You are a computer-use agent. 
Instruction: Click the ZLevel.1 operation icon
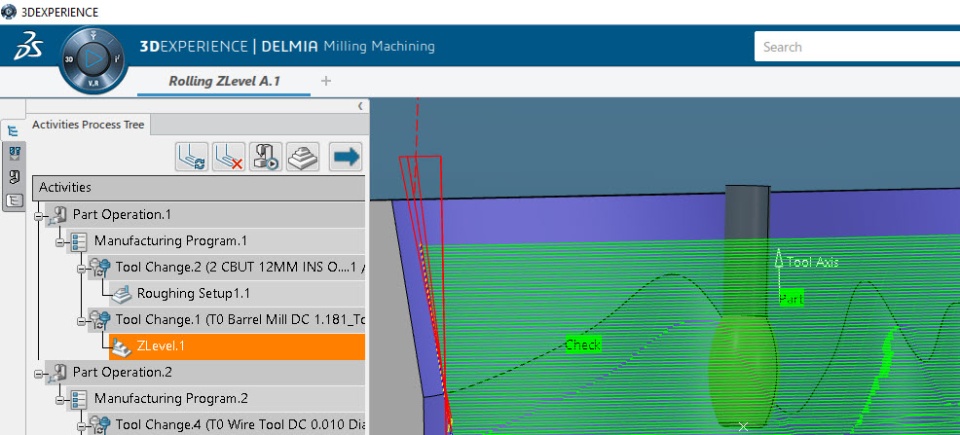[x=121, y=347]
